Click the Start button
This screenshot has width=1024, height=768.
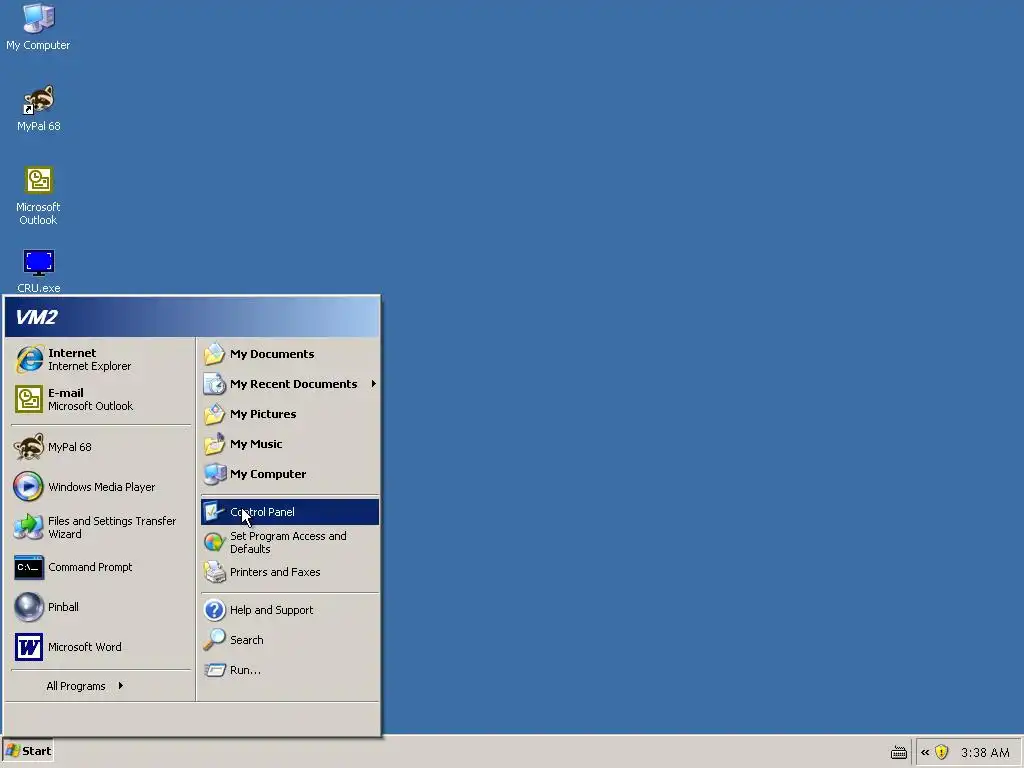pos(28,751)
